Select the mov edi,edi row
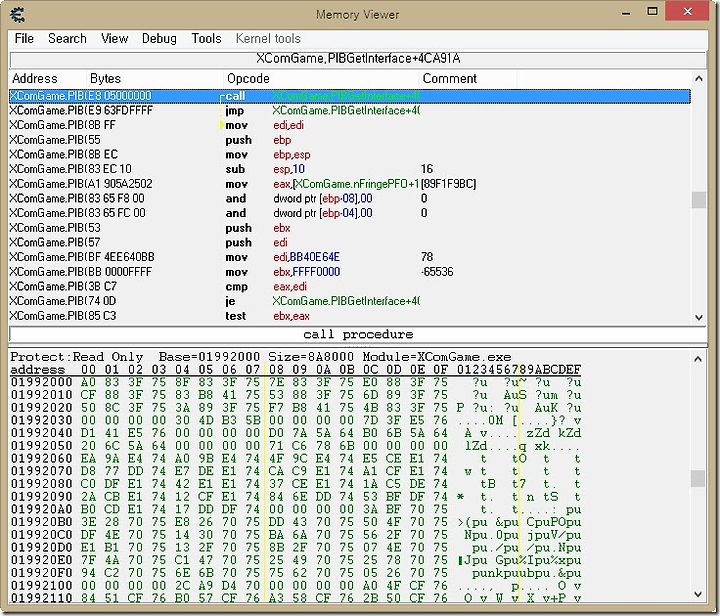The height and width of the screenshot is (616, 720). [349, 125]
